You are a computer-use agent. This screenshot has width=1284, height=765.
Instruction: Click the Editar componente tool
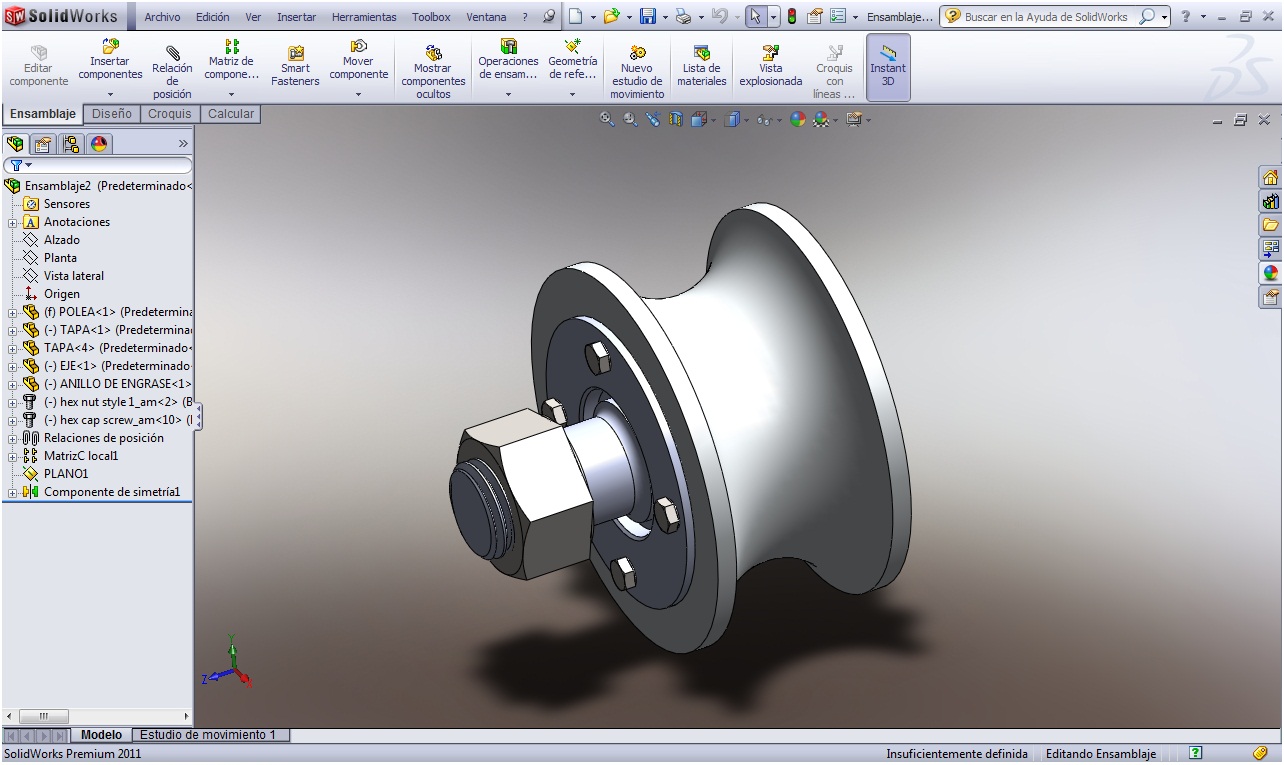coord(38,66)
